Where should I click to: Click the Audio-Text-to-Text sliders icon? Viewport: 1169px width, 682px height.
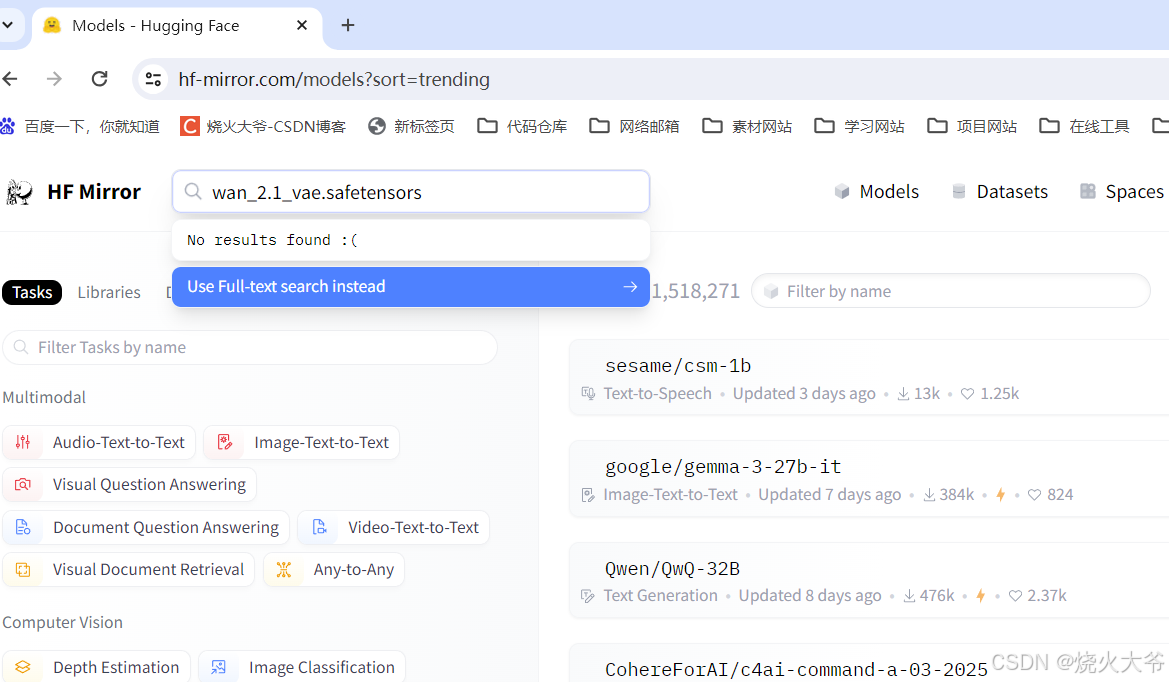tap(23, 442)
